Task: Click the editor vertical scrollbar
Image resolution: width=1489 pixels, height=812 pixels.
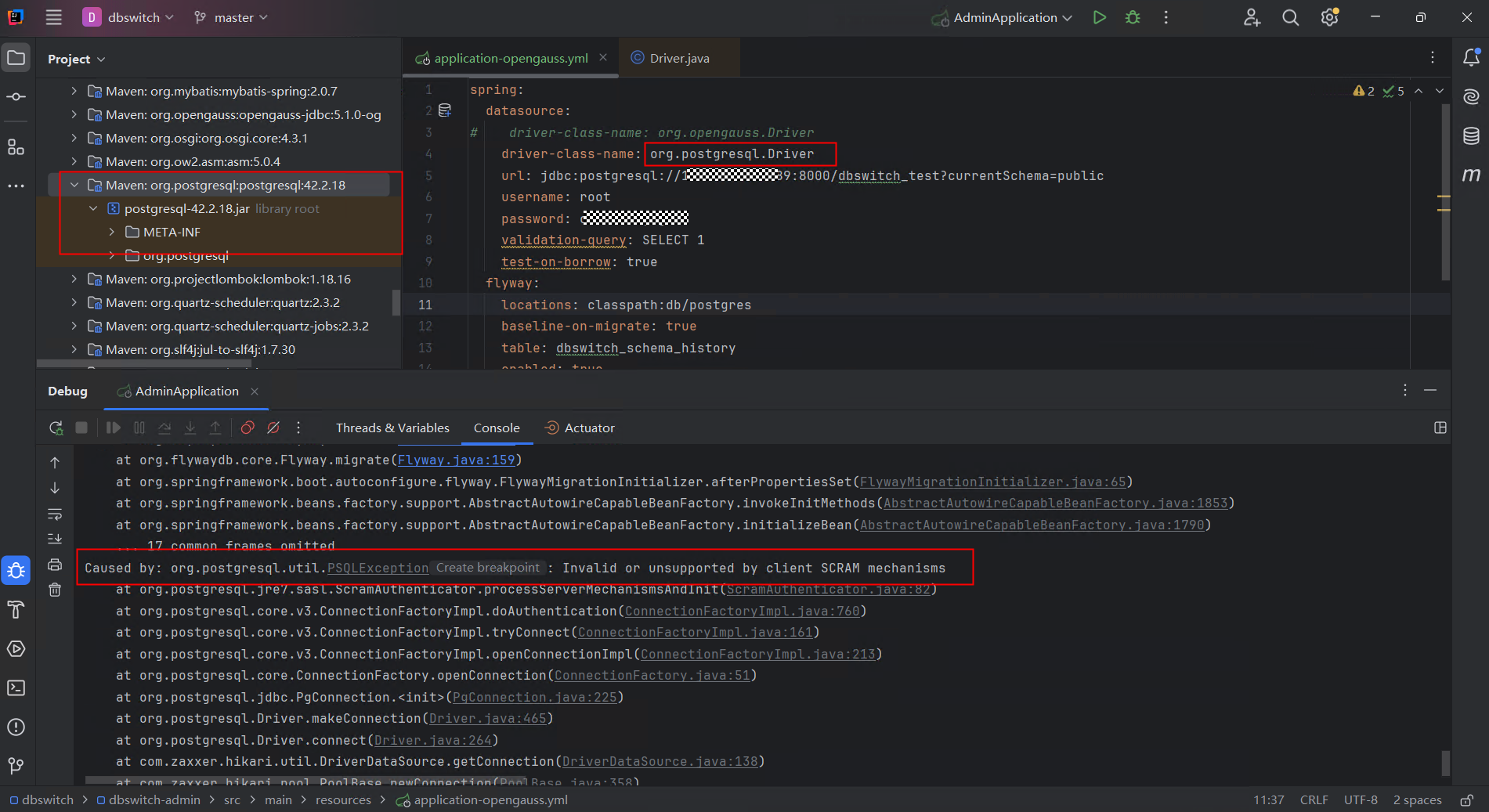Action: point(1445,192)
